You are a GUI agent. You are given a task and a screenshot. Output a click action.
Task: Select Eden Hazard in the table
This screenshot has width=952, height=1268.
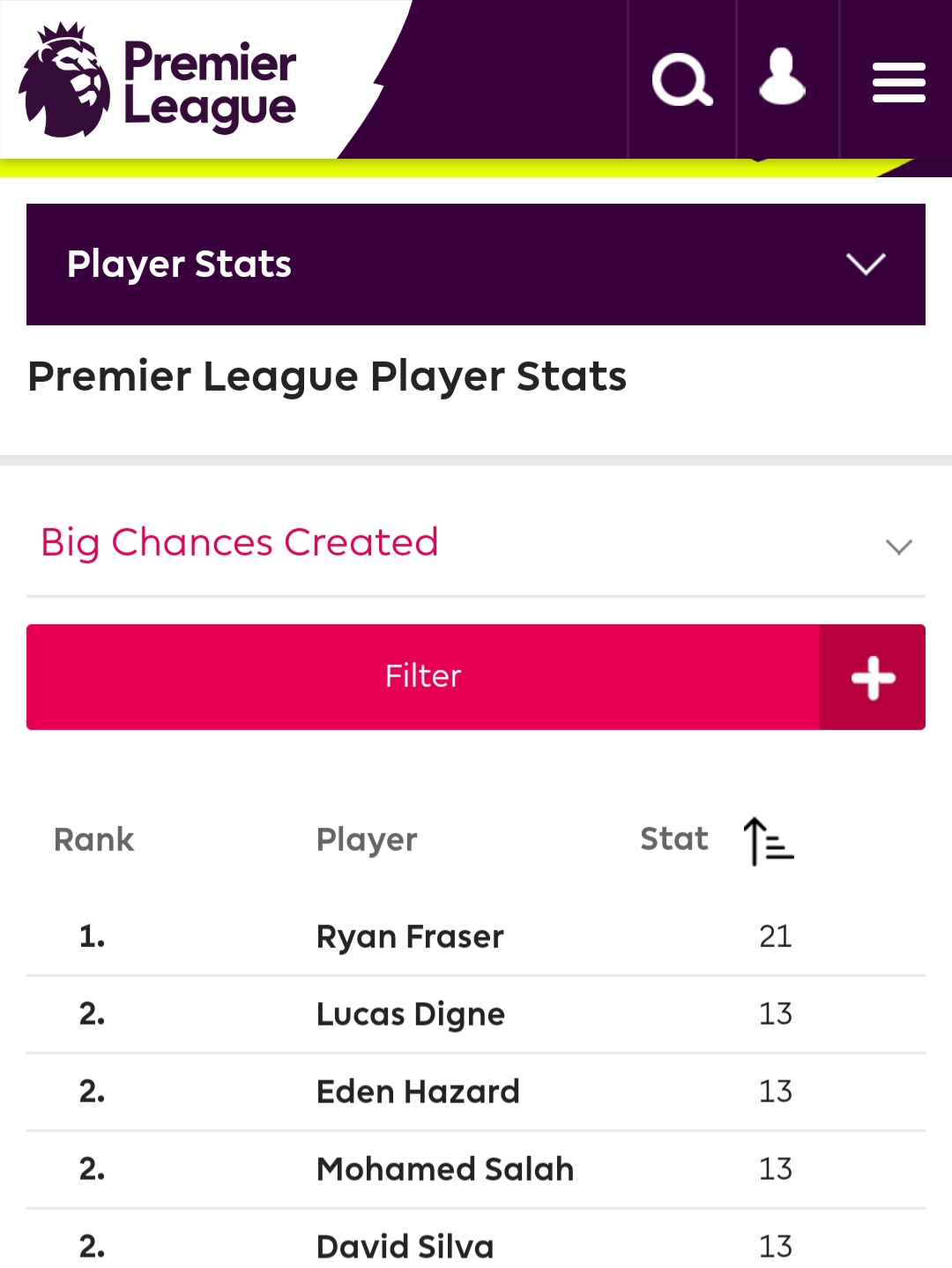coord(418,1092)
